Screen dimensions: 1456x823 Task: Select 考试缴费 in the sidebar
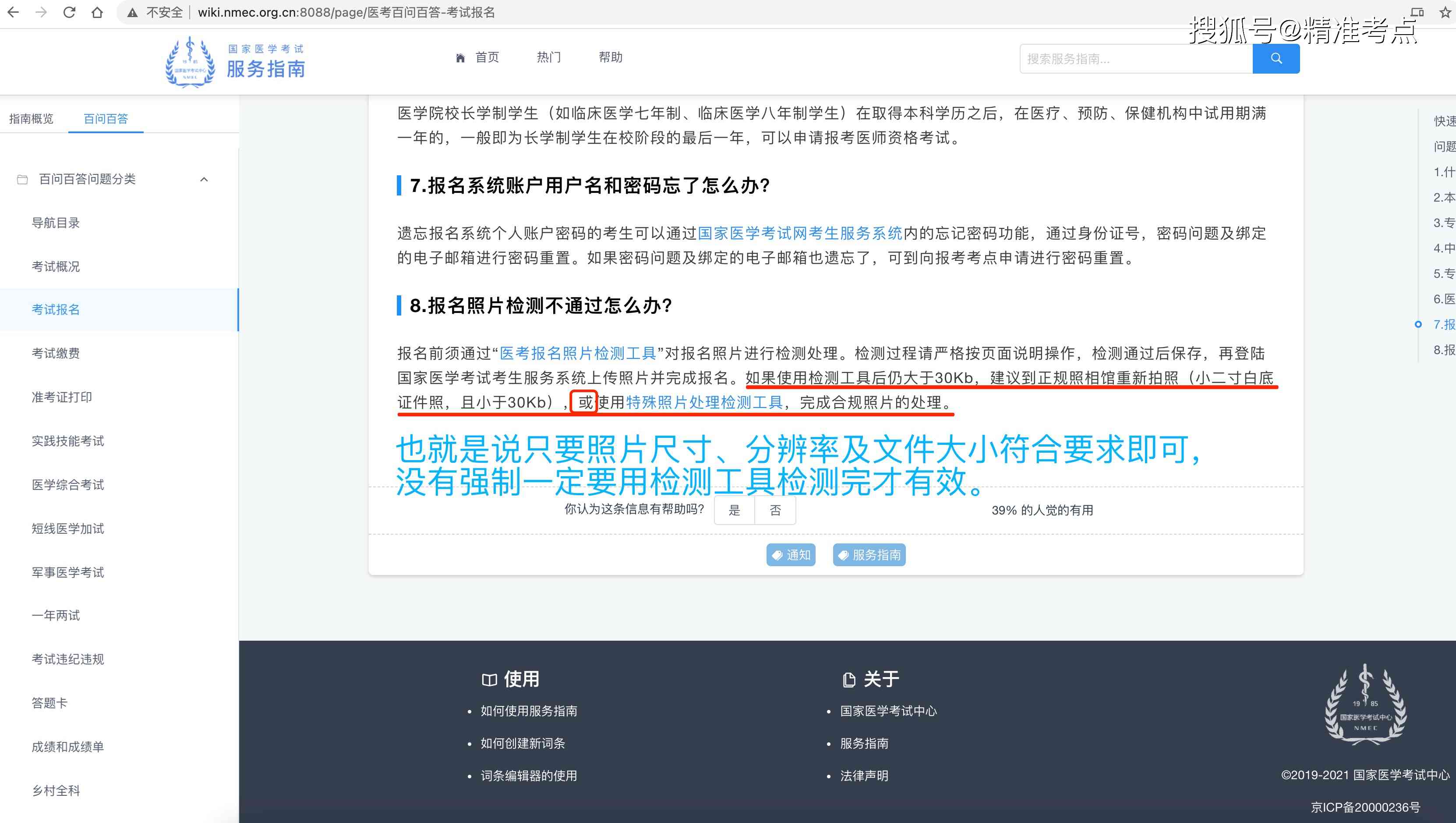coord(55,353)
